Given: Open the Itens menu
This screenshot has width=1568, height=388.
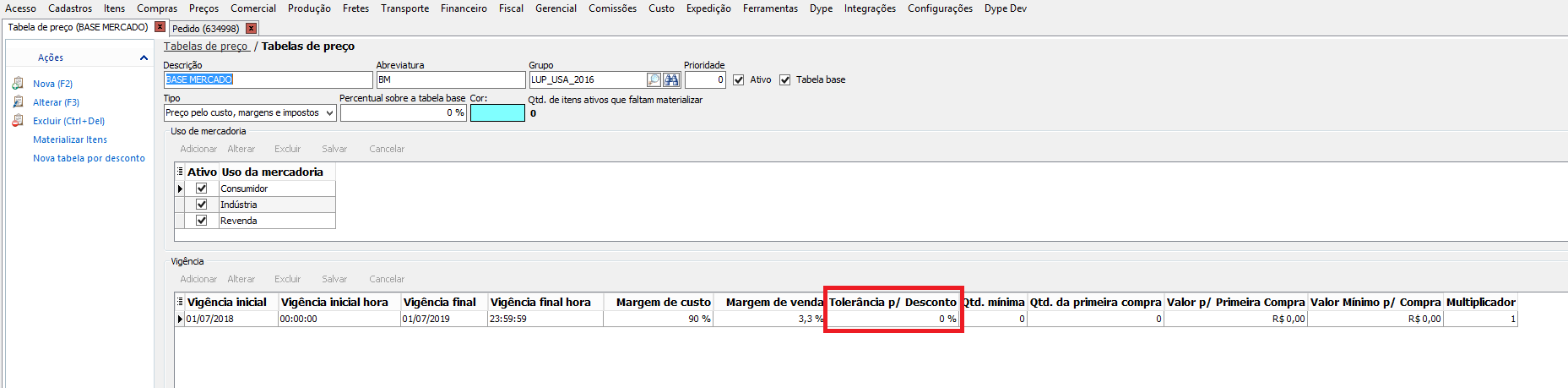Looking at the screenshot, I should click(x=115, y=8).
